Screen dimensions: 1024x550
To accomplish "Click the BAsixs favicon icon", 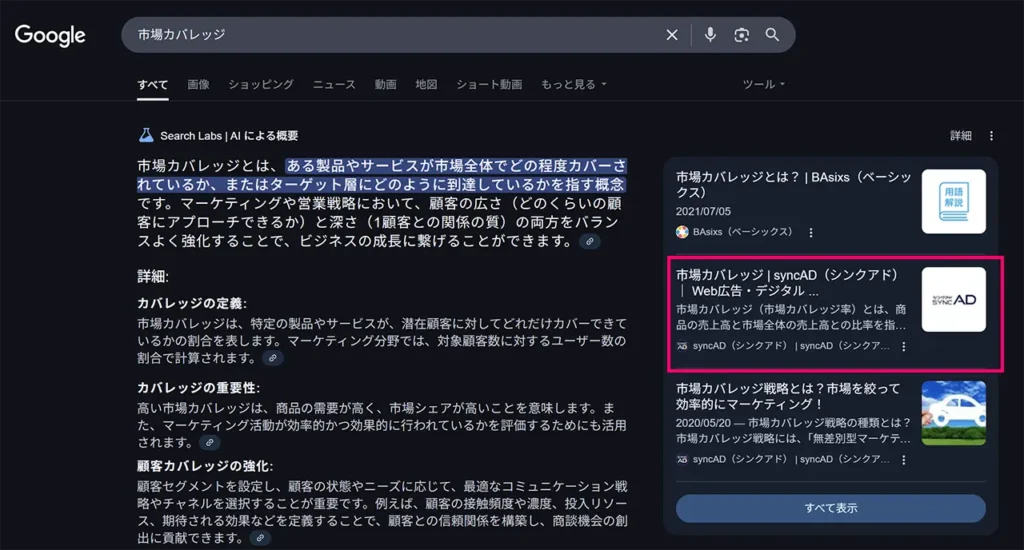I will 682,232.
